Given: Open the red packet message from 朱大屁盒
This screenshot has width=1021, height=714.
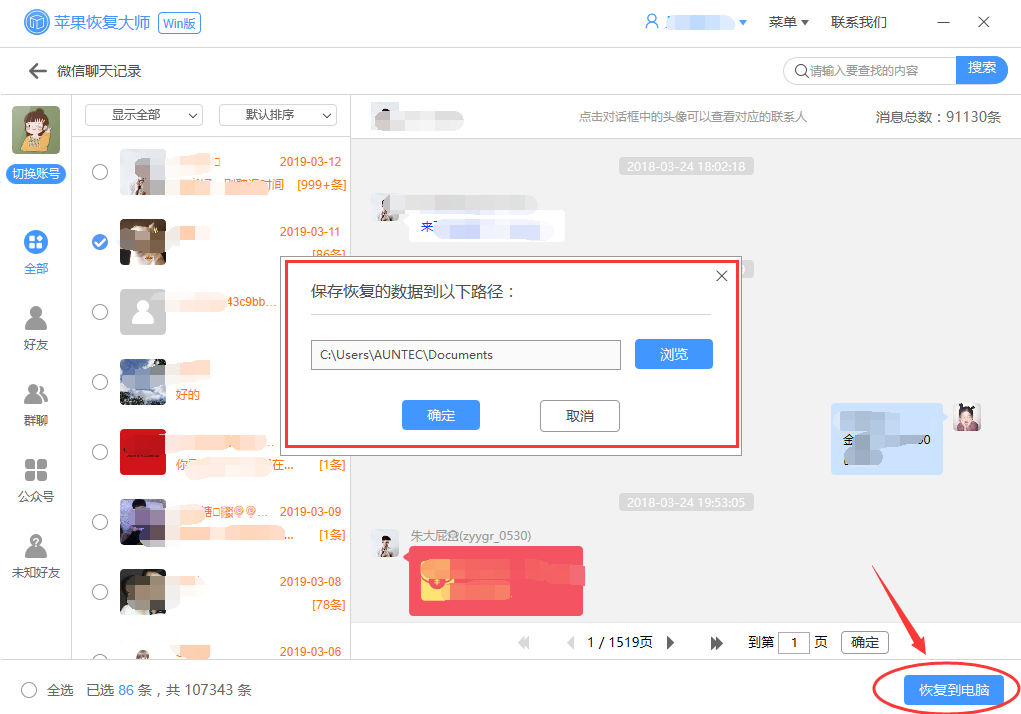Looking at the screenshot, I should tap(496, 581).
